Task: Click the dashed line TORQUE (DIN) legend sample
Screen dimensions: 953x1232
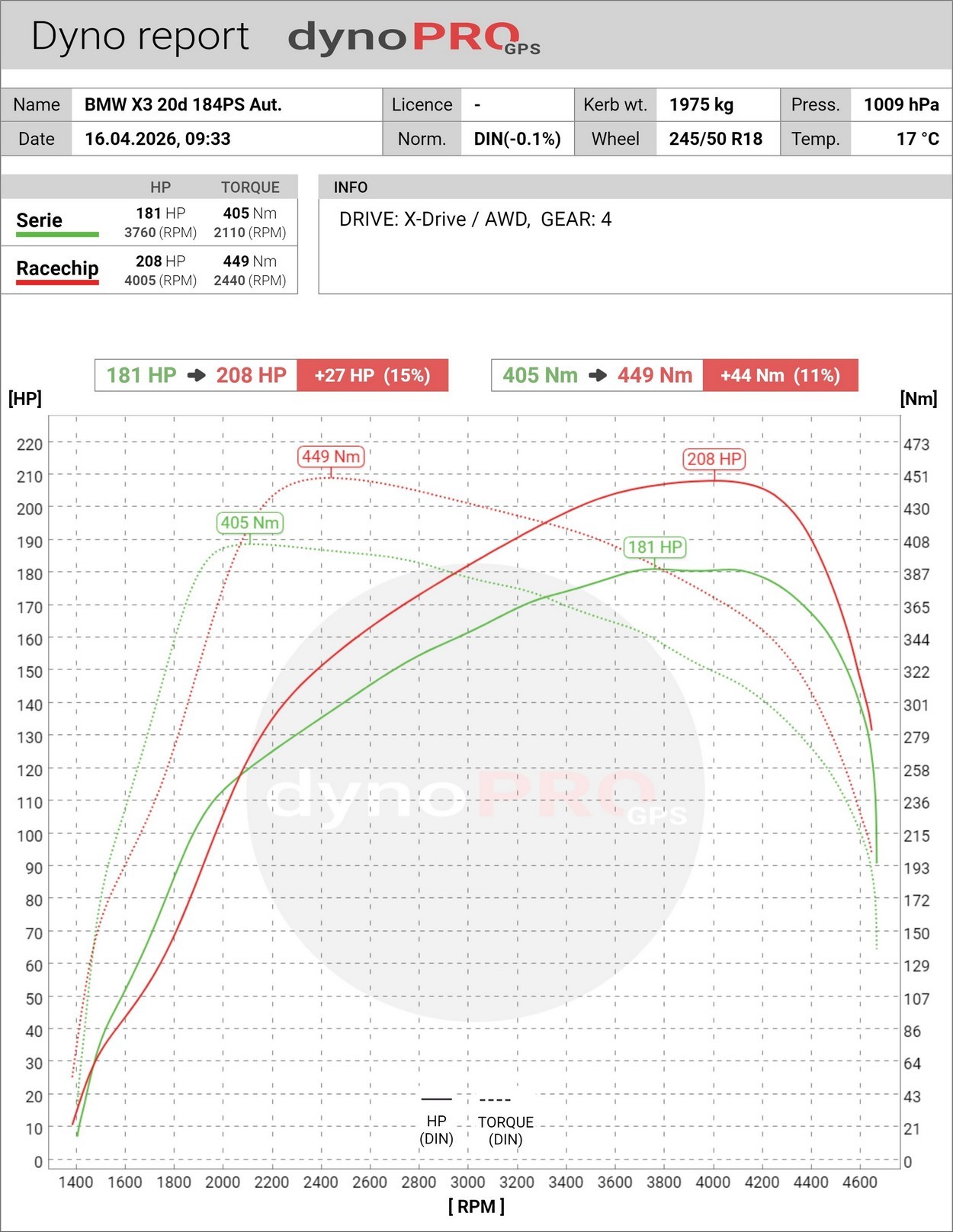Action: [x=495, y=1099]
